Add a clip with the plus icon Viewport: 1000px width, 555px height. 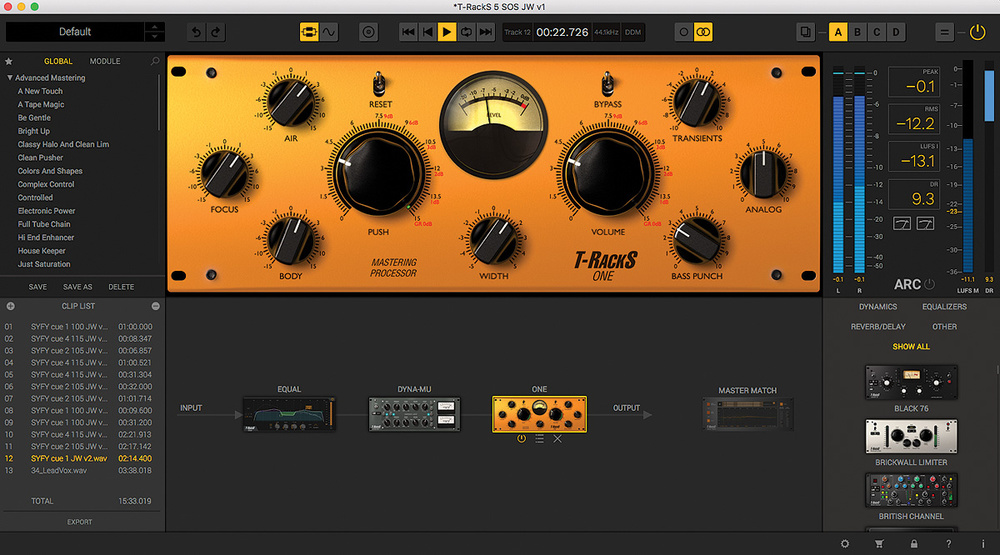tap(10, 306)
